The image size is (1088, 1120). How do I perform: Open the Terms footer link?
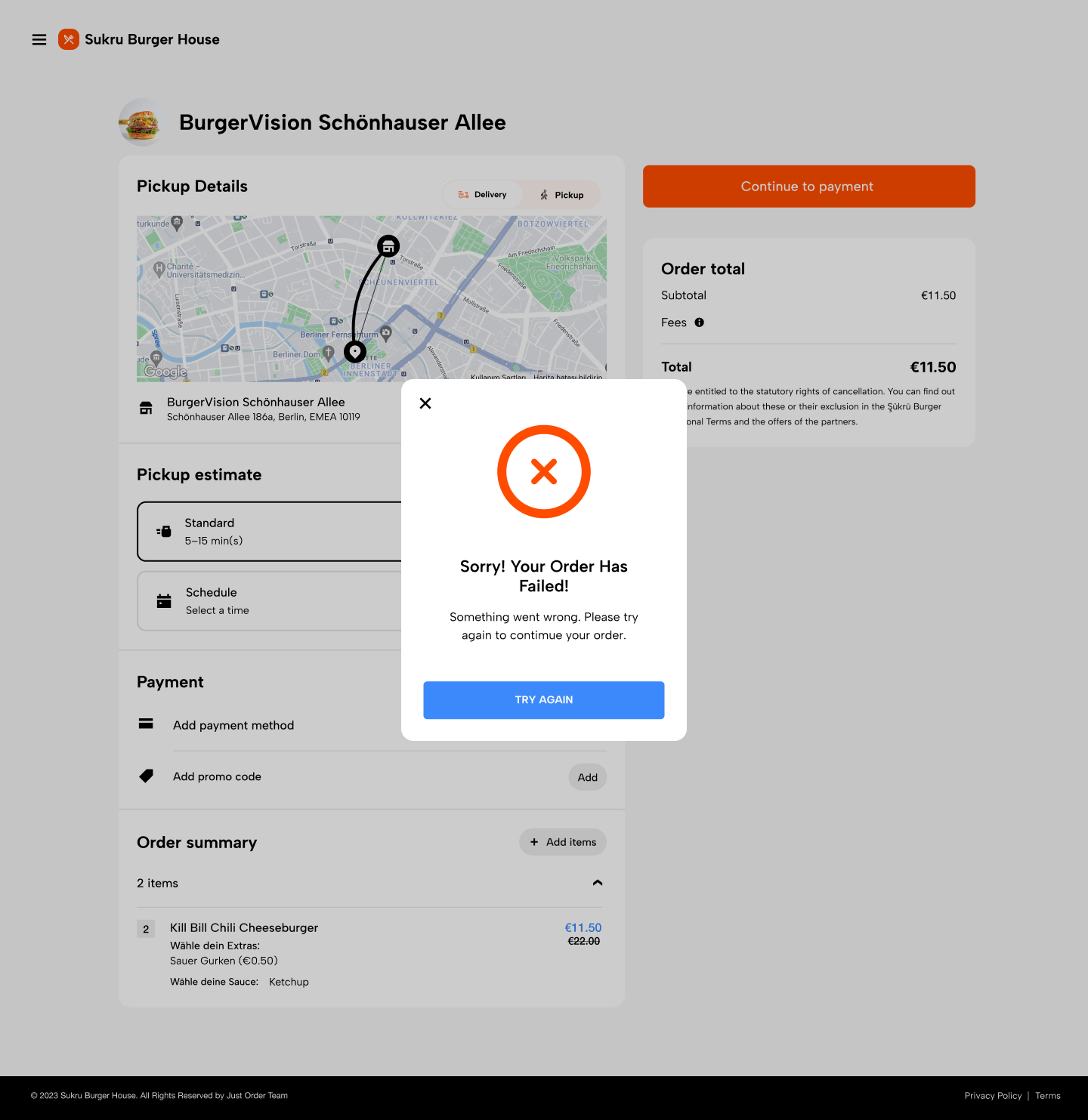click(1048, 1096)
